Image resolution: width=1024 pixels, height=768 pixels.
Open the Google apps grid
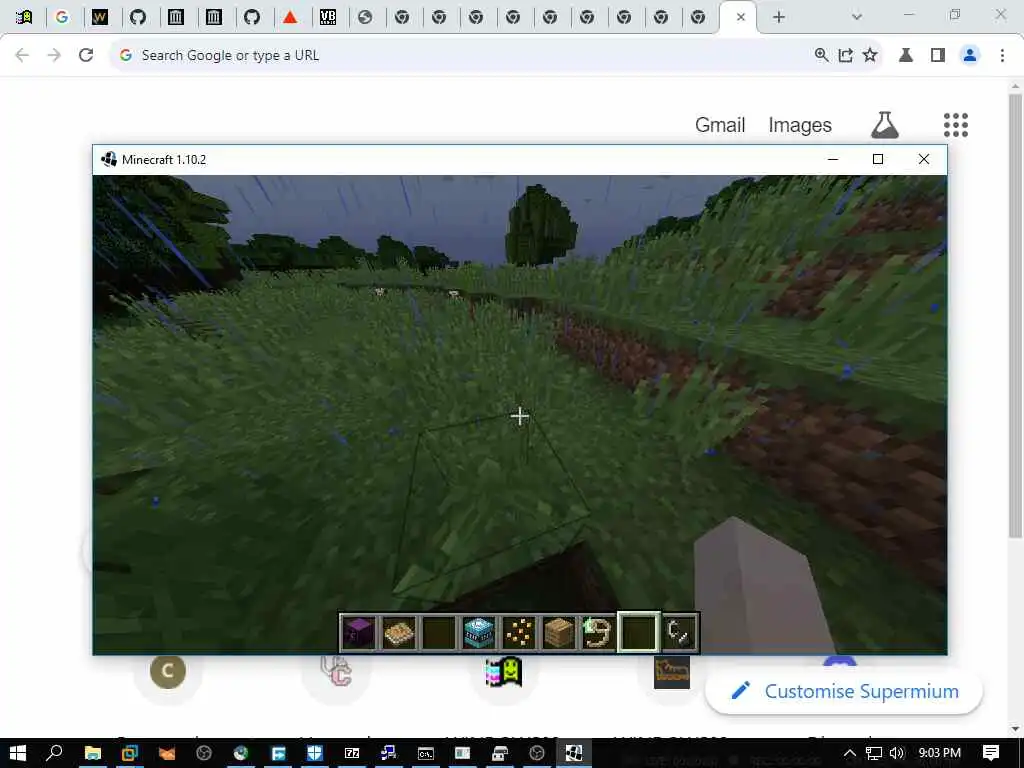point(955,125)
